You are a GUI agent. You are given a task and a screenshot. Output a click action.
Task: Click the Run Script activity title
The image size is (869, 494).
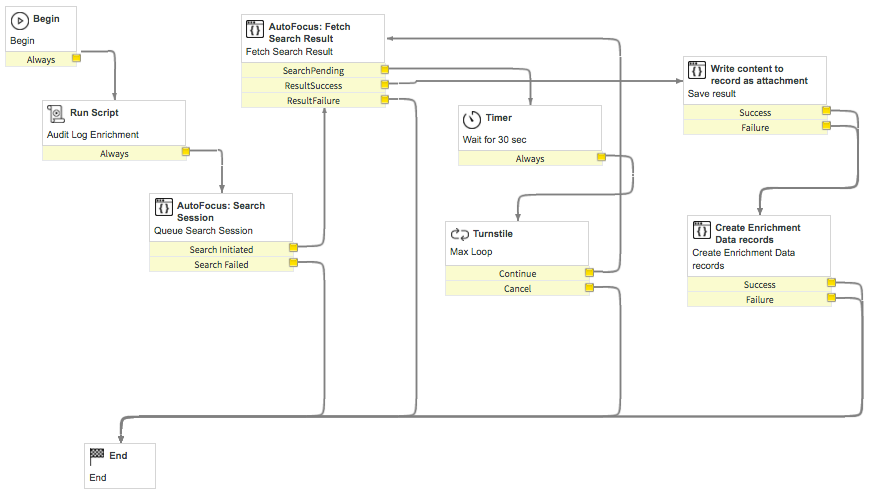click(94, 113)
